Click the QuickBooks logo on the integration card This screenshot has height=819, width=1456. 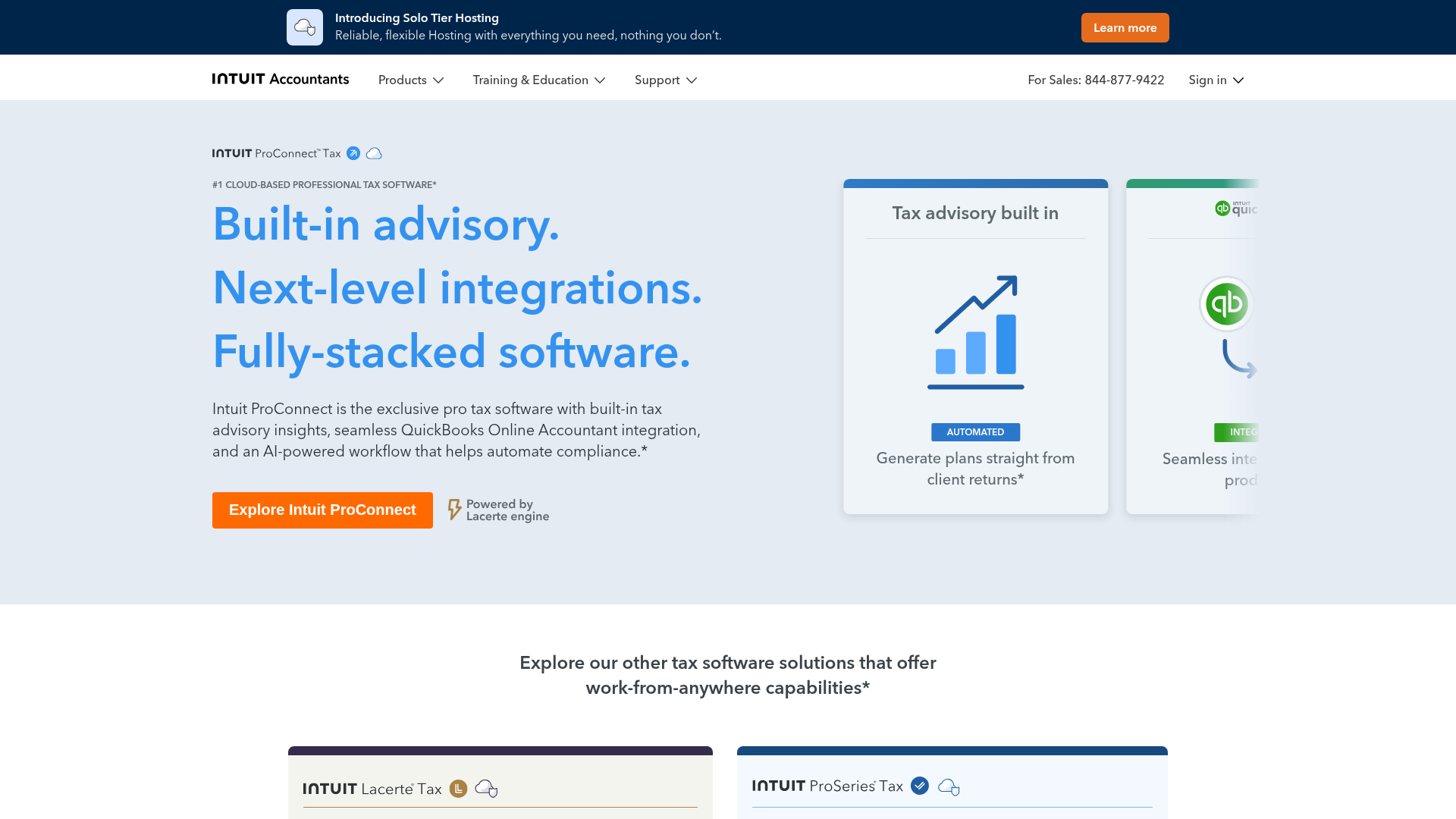click(x=1225, y=303)
